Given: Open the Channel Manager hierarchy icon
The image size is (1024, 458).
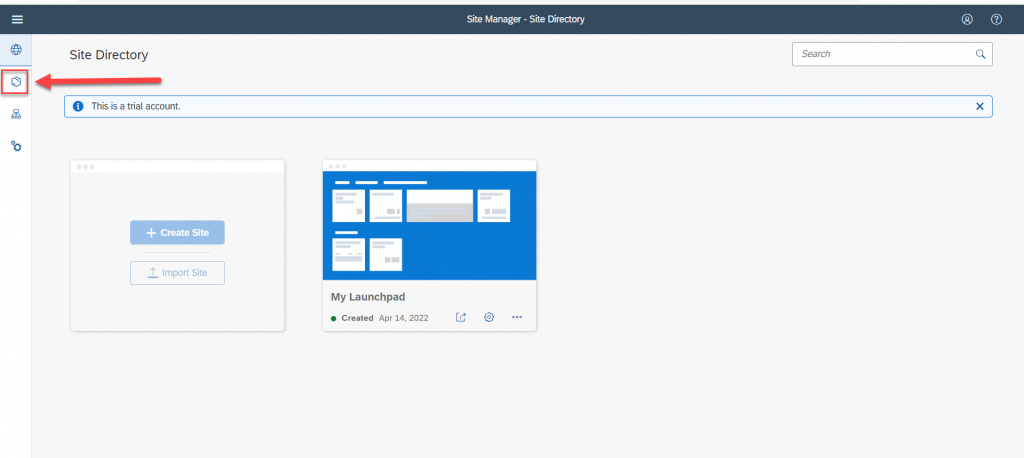Looking at the screenshot, I should tap(16, 114).
